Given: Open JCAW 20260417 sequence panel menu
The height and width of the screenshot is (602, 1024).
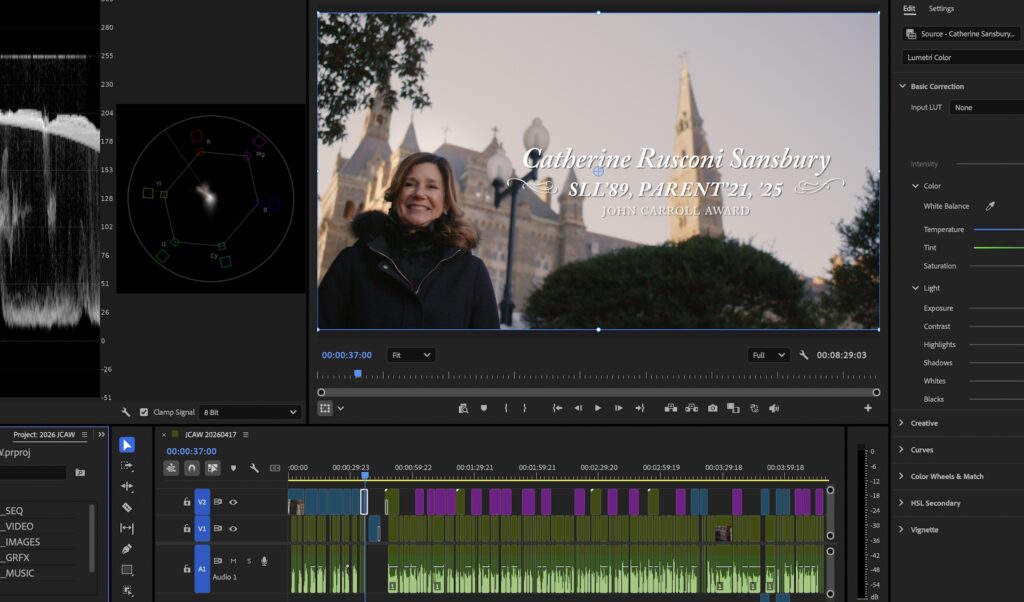Looking at the screenshot, I should coord(246,434).
